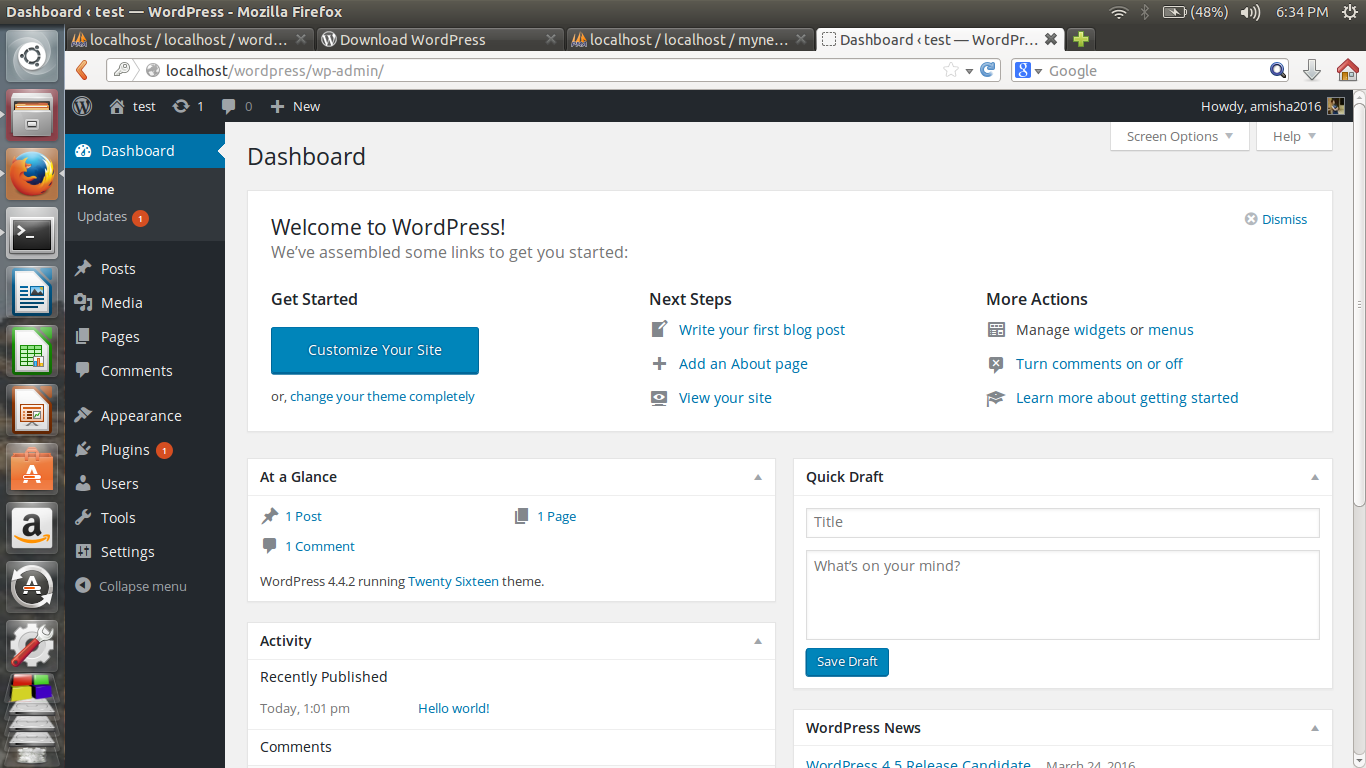Open comments bubble icon in admin bar
The height and width of the screenshot is (768, 1366).
click(229, 106)
